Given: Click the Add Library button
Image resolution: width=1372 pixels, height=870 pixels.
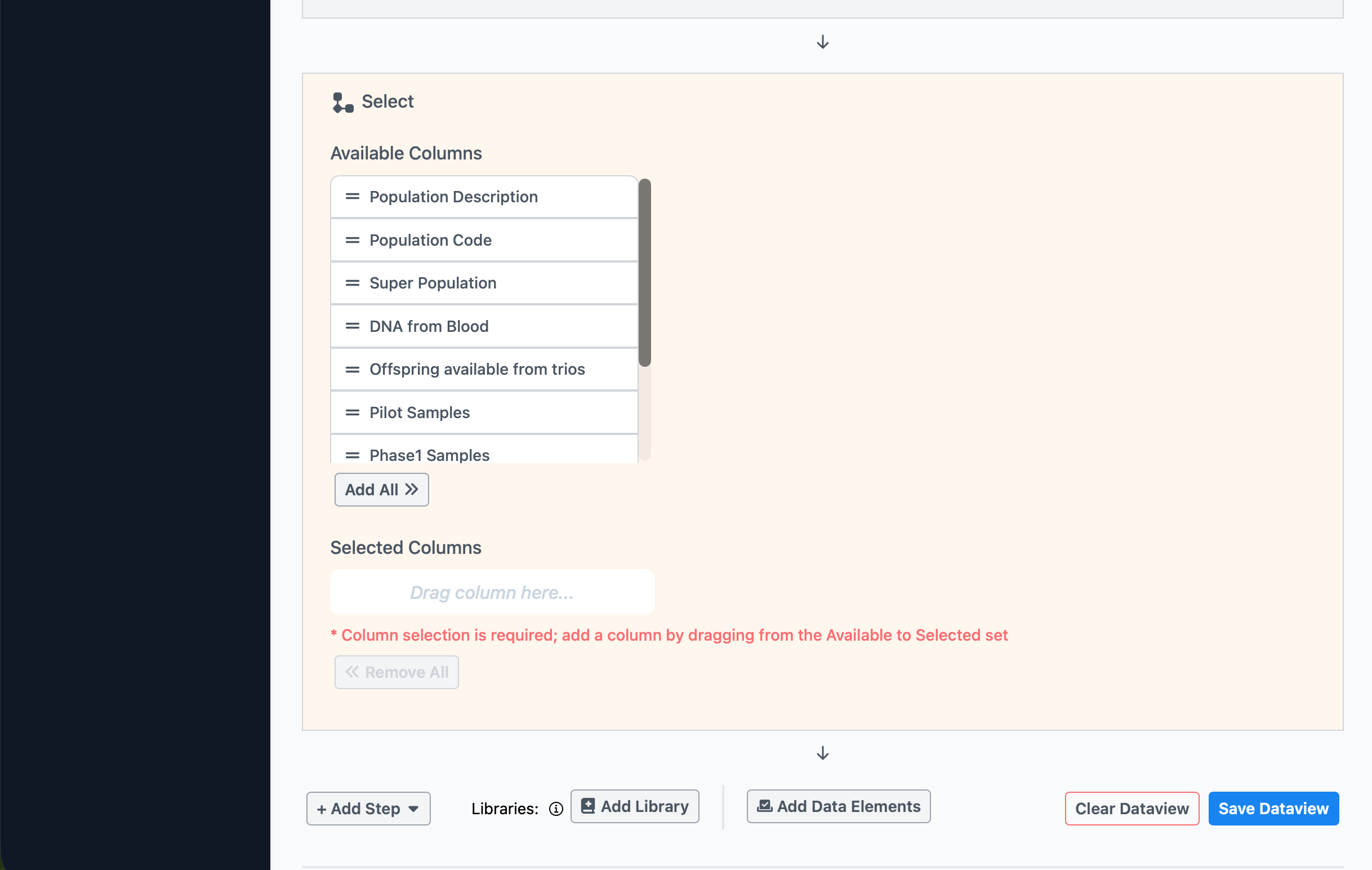Looking at the screenshot, I should [x=634, y=806].
